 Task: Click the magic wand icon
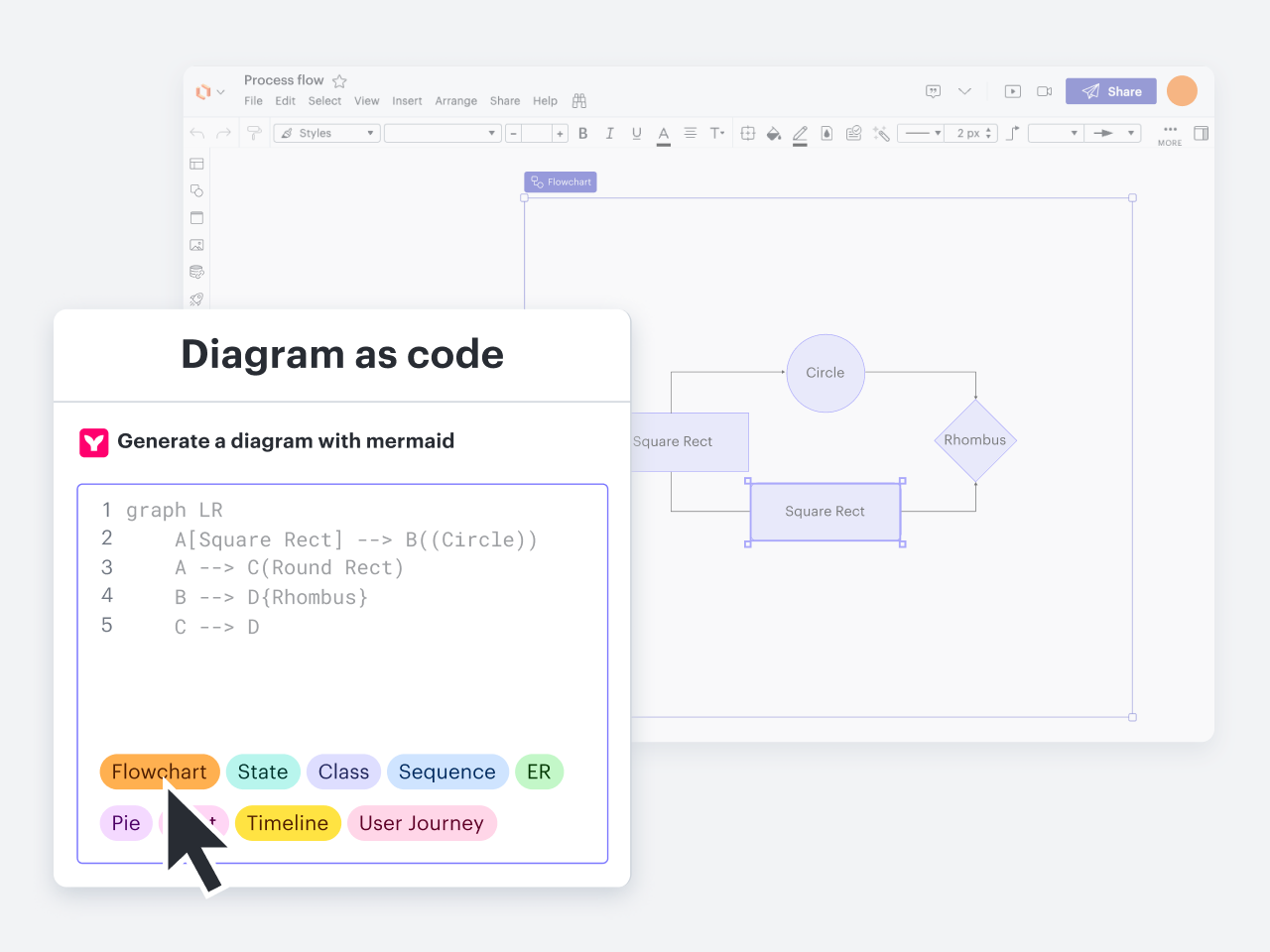coord(881,133)
